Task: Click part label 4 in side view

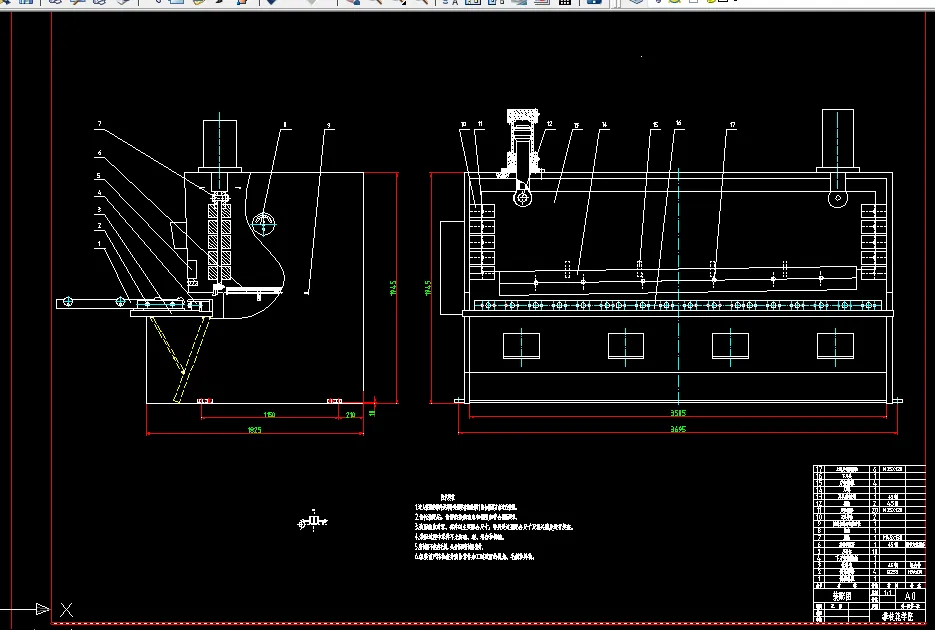Action: click(x=99, y=193)
